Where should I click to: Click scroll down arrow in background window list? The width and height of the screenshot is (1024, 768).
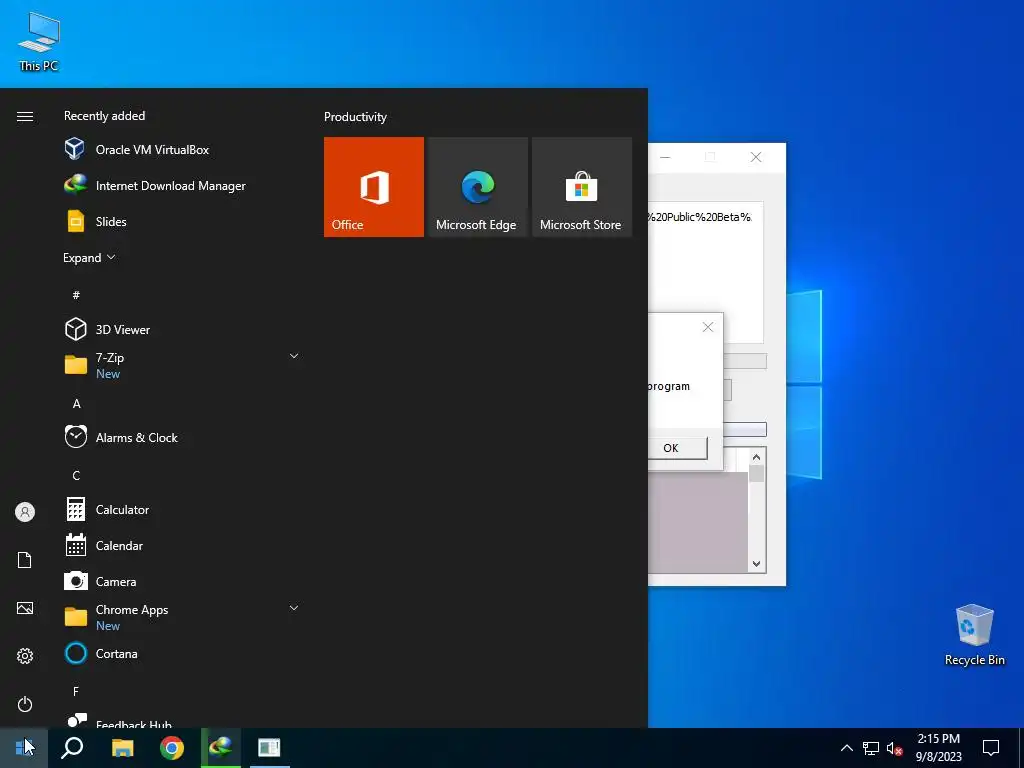point(757,564)
